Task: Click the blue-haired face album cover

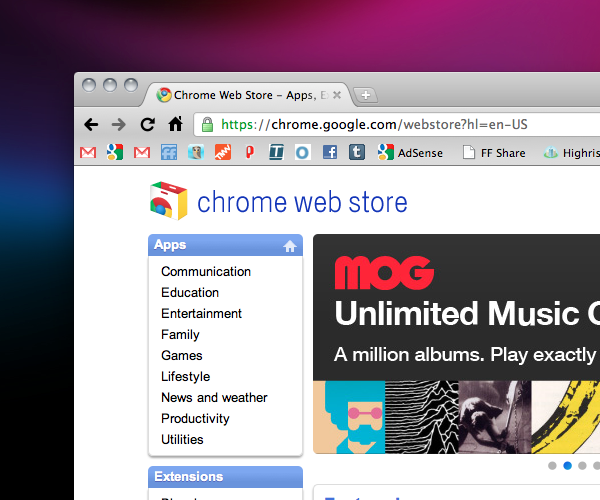Action: [x=349, y=417]
